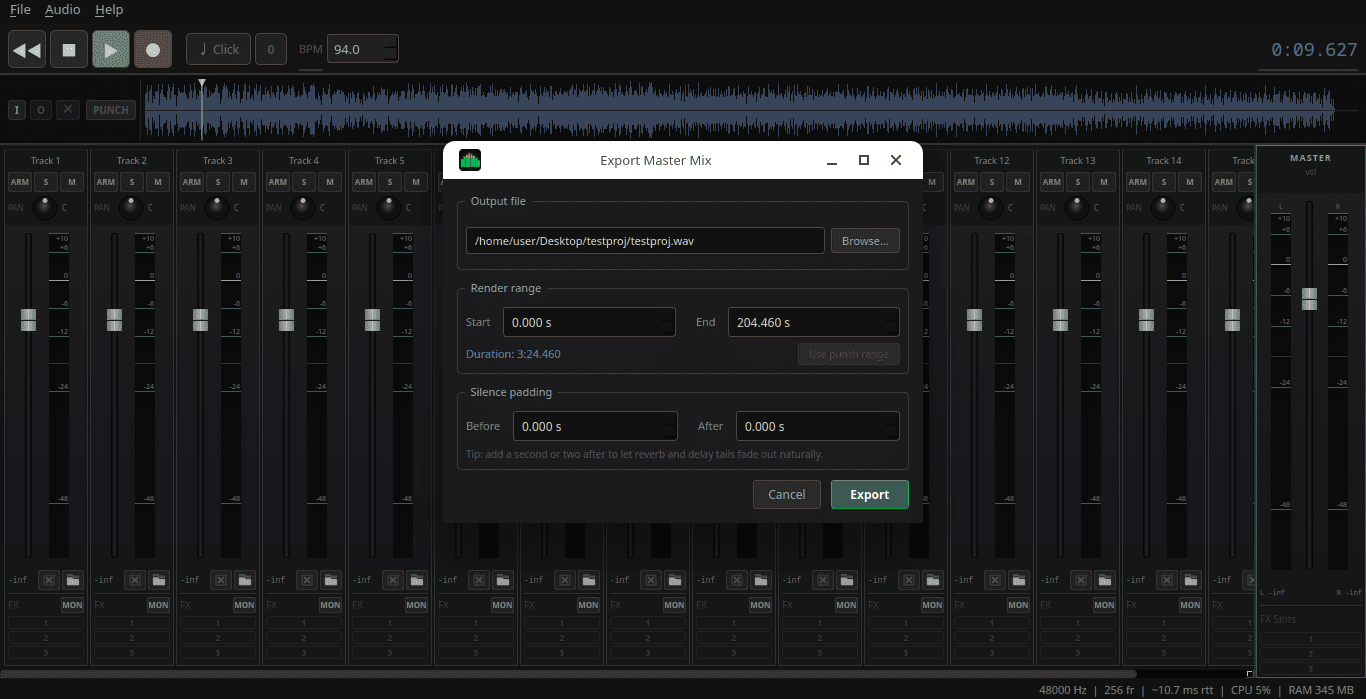Set punch-out point with the O button

42,110
